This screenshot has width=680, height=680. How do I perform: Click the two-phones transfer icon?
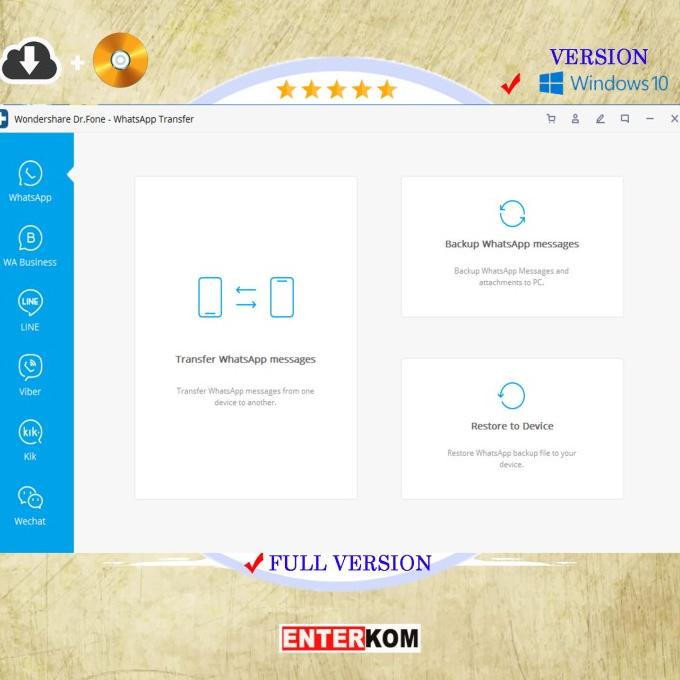click(246, 297)
